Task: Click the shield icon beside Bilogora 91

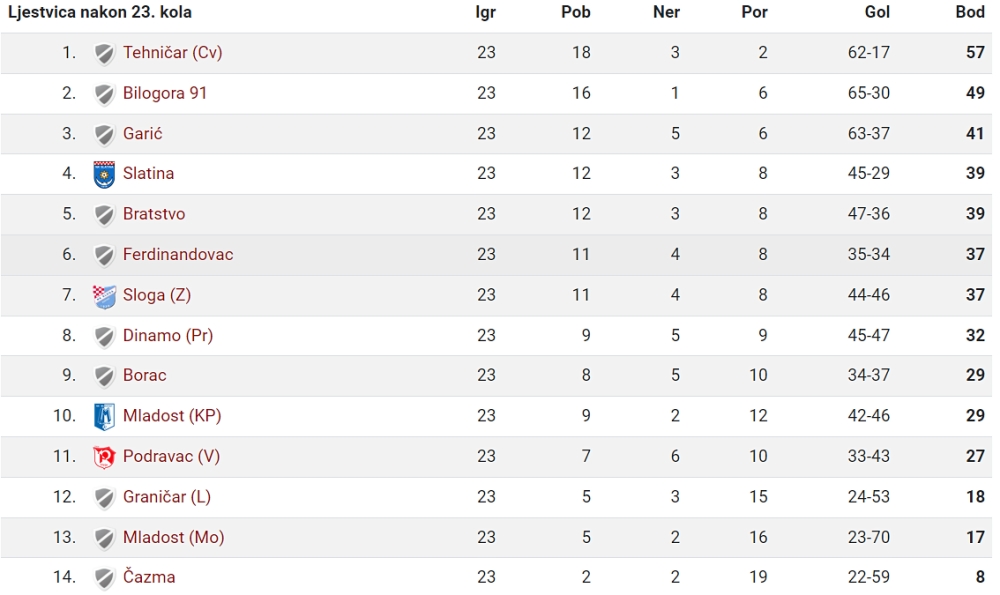Action: [104, 94]
